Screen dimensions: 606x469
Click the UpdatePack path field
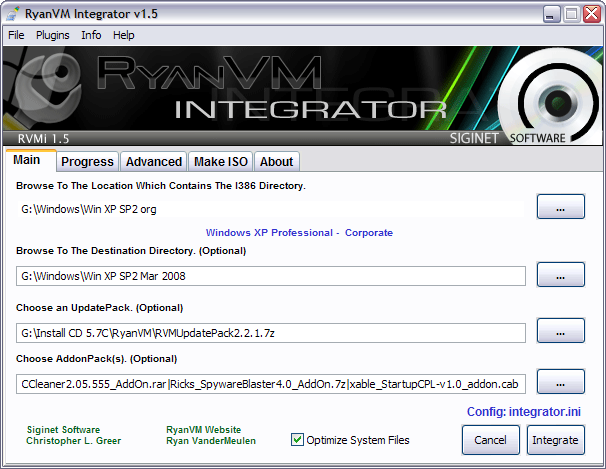[271, 333]
